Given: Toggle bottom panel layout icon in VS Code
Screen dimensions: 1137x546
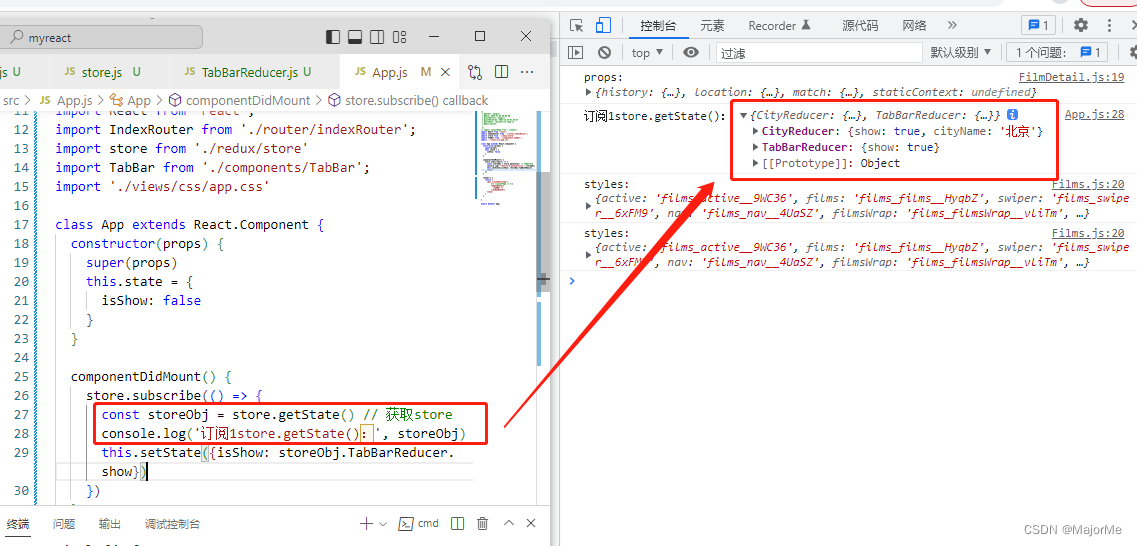Looking at the screenshot, I should pyautogui.click(x=355, y=36).
